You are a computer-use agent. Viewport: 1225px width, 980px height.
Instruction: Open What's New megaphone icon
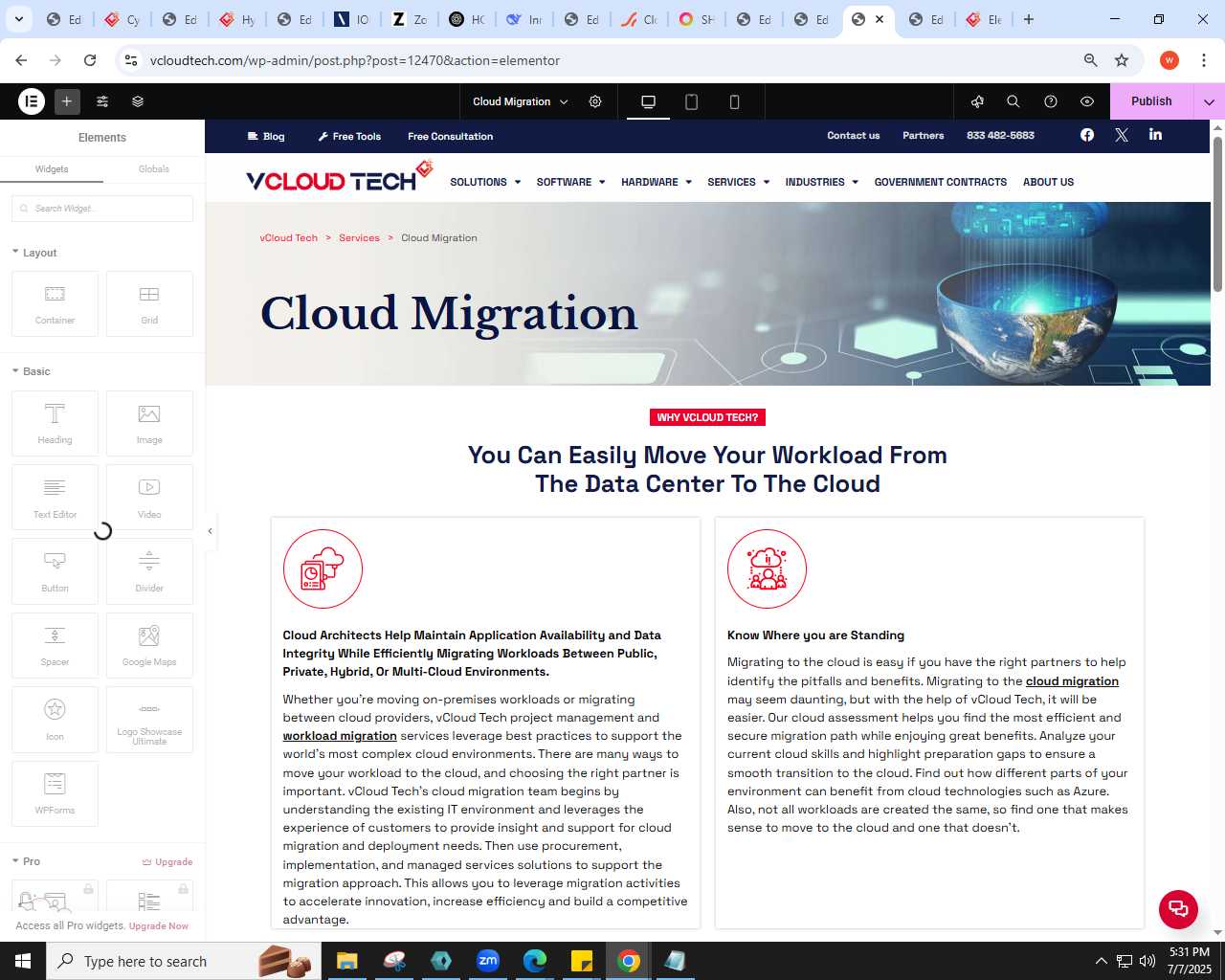977,101
